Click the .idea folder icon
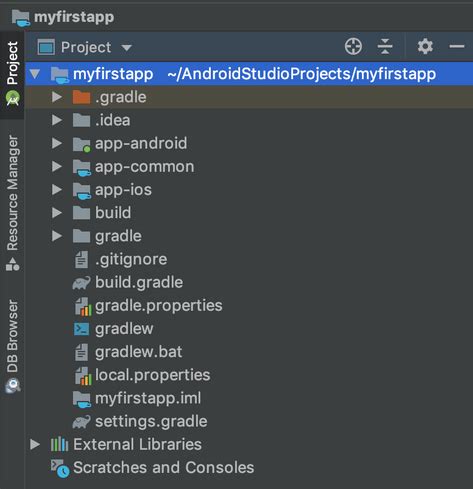The height and width of the screenshot is (489, 473). point(81,120)
